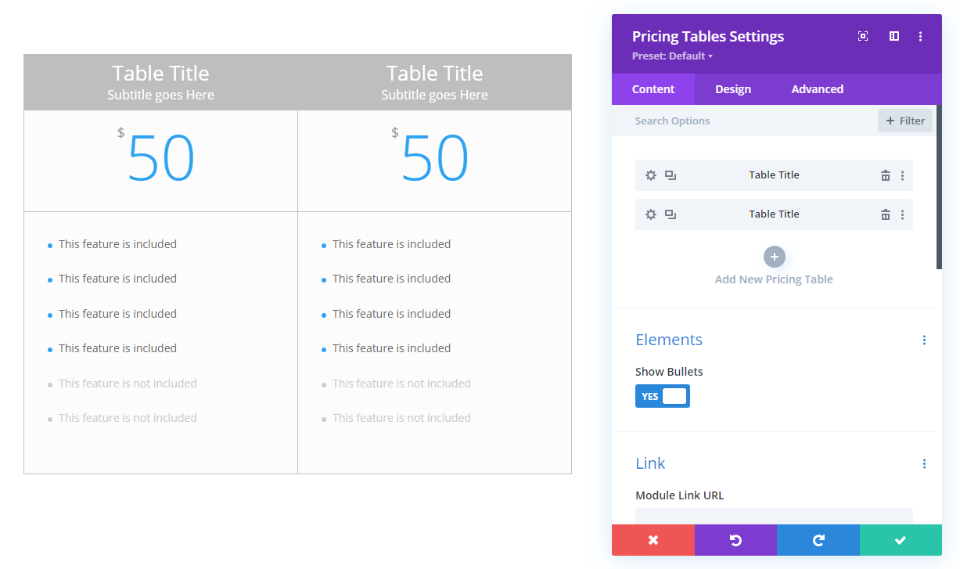960x569 pixels.
Task: Toggle fullscreen mode for settings panel
Action: click(x=863, y=36)
